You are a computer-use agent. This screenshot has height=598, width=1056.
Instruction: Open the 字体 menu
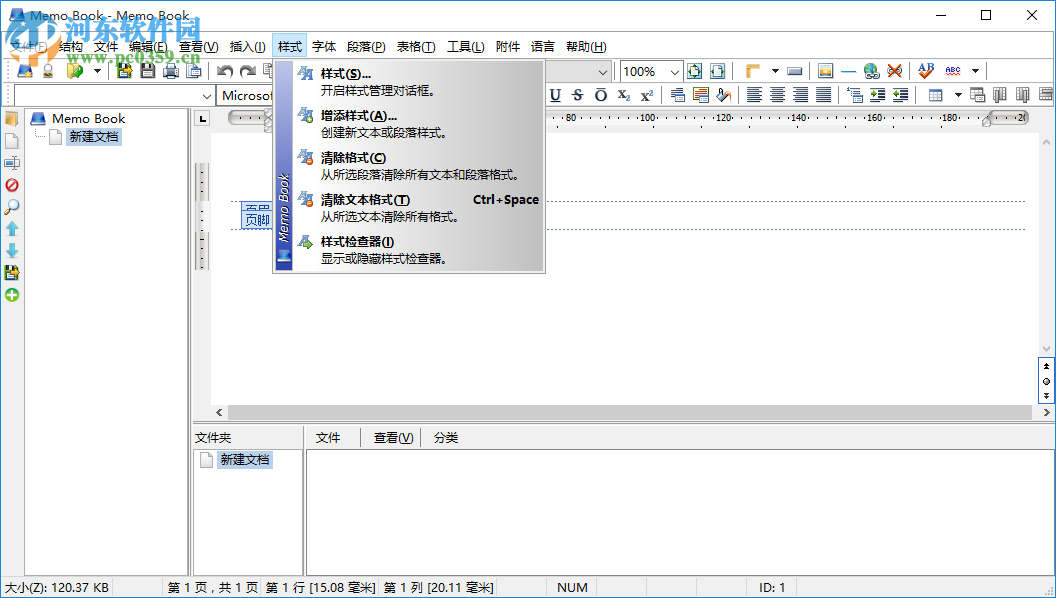(324, 46)
